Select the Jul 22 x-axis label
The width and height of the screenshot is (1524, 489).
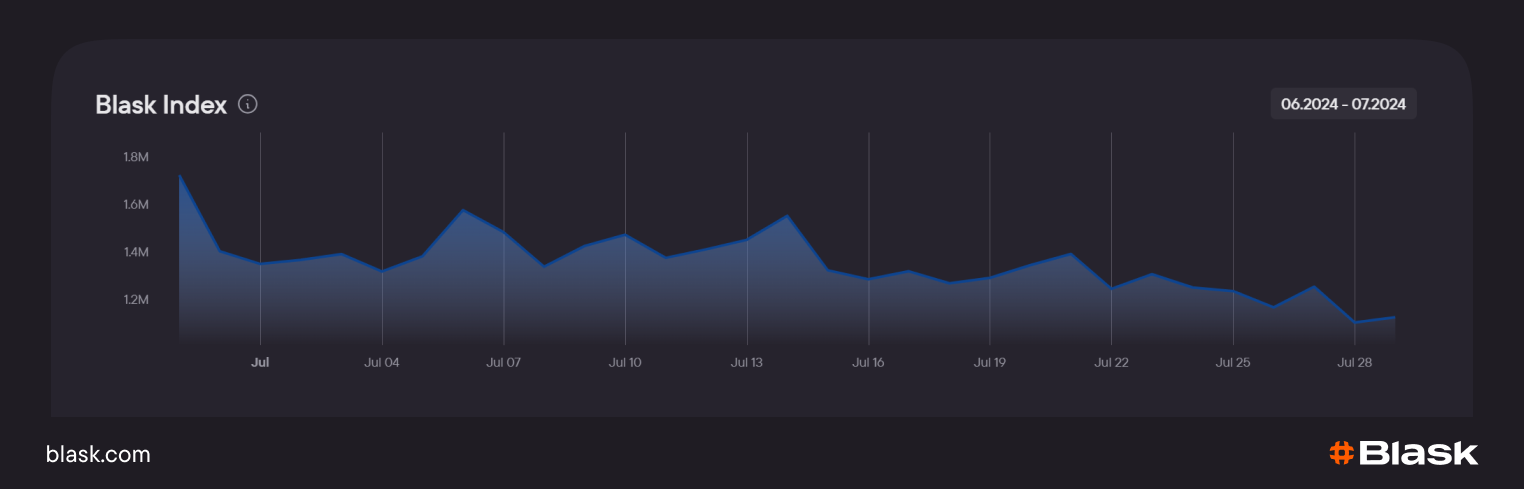(x=1111, y=363)
